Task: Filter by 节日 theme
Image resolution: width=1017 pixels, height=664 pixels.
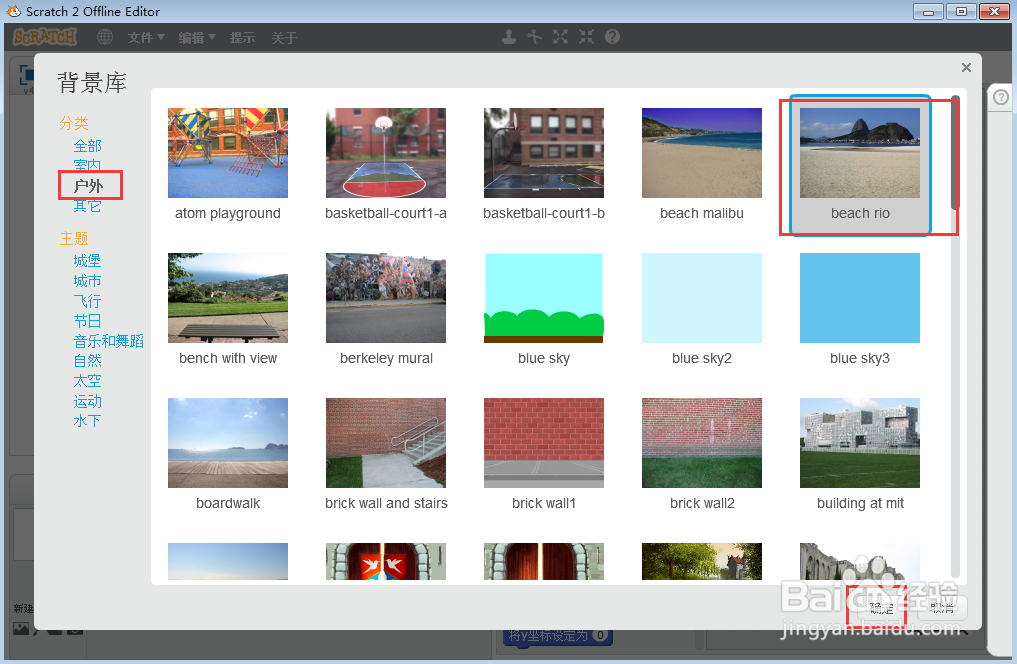Action: pos(88,321)
